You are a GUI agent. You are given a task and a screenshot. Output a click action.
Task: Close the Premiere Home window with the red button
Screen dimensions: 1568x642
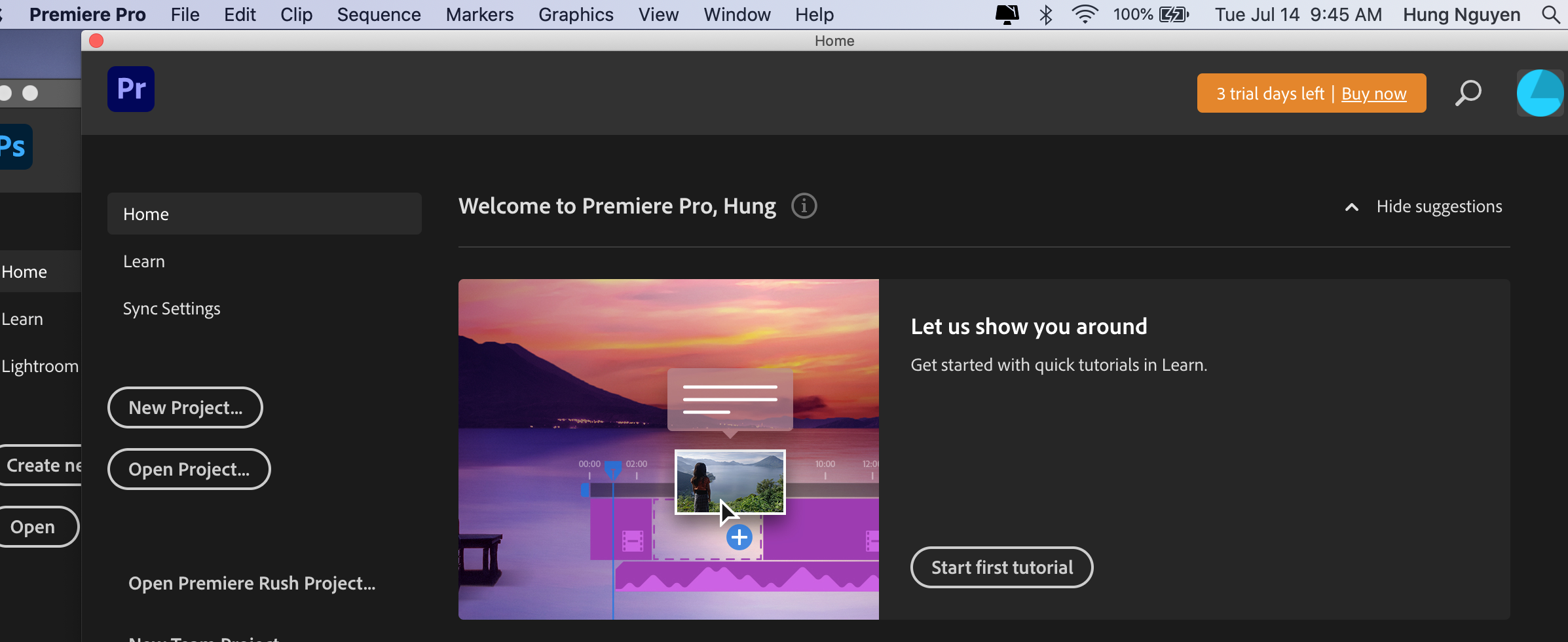[96, 41]
